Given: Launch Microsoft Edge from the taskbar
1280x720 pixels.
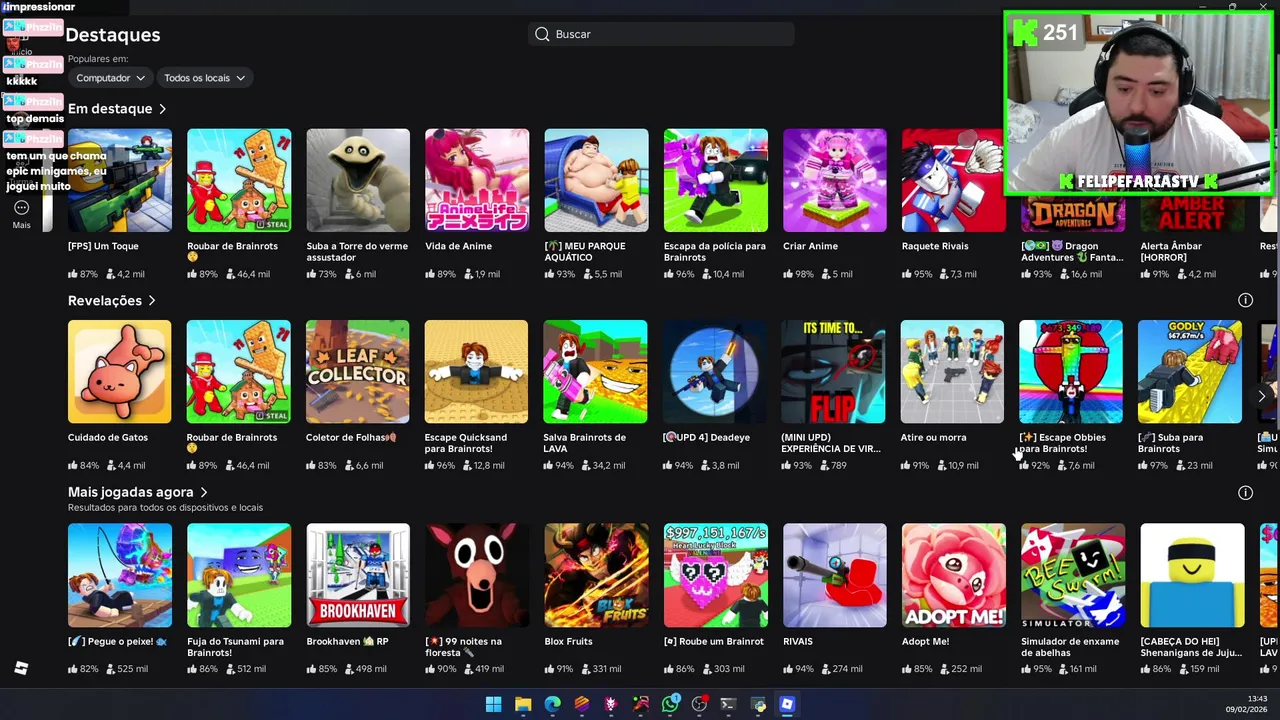Looking at the screenshot, I should (552, 704).
